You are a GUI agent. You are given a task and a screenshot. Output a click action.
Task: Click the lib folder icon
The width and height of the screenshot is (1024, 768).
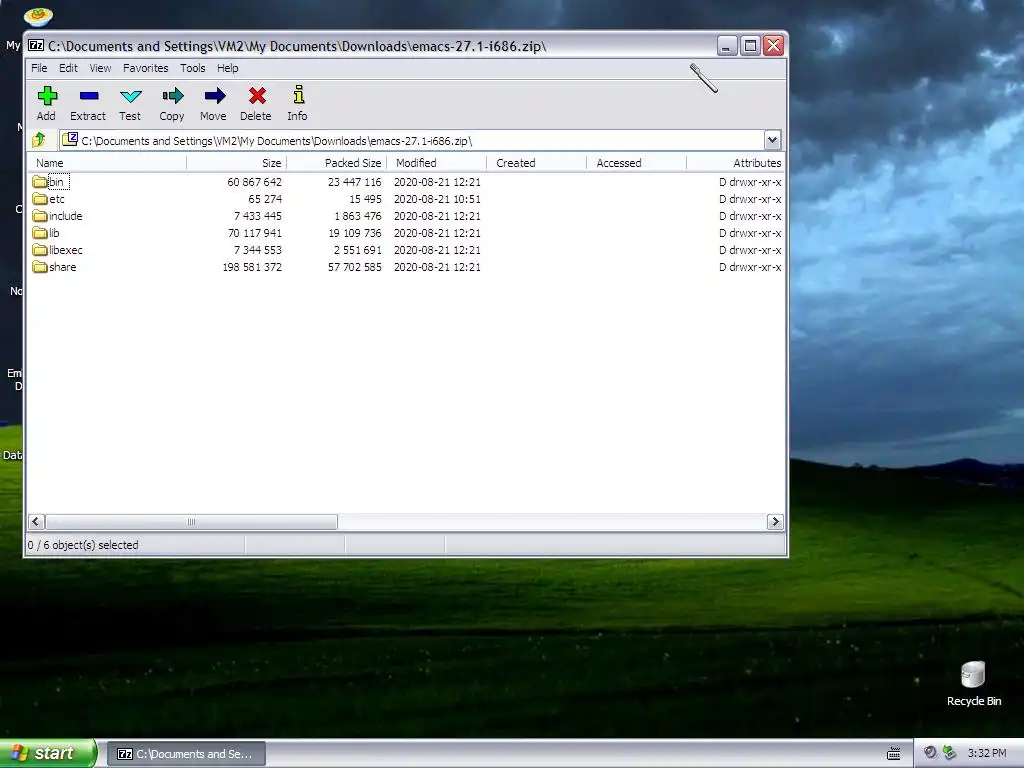click(x=40, y=233)
